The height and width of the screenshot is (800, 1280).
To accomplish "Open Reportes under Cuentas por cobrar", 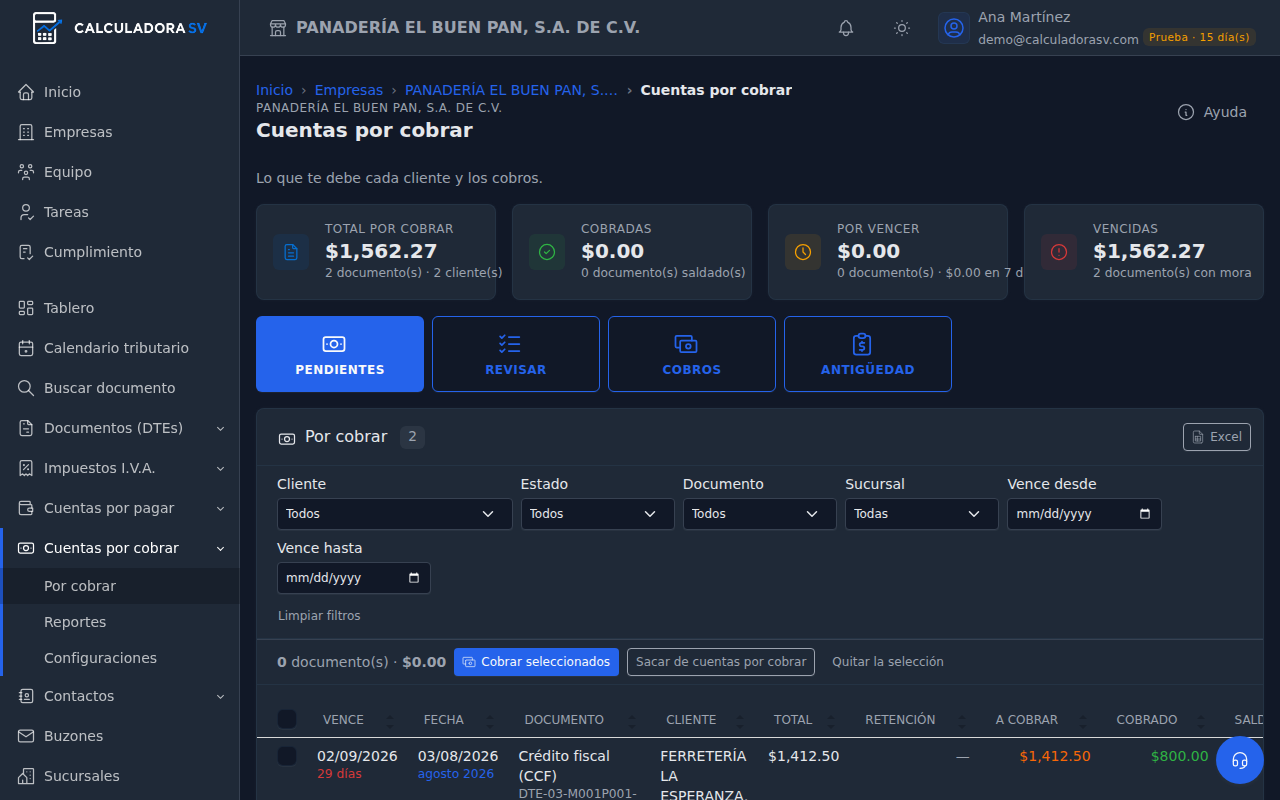I will 120,622.
